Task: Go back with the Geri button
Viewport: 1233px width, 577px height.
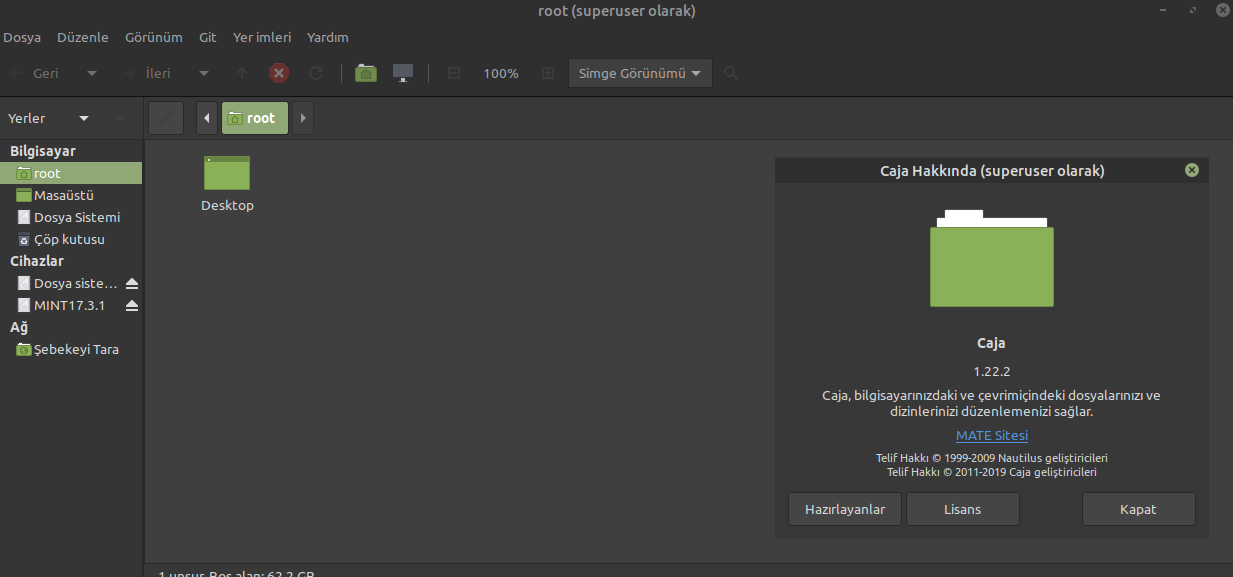Action: [x=36, y=73]
